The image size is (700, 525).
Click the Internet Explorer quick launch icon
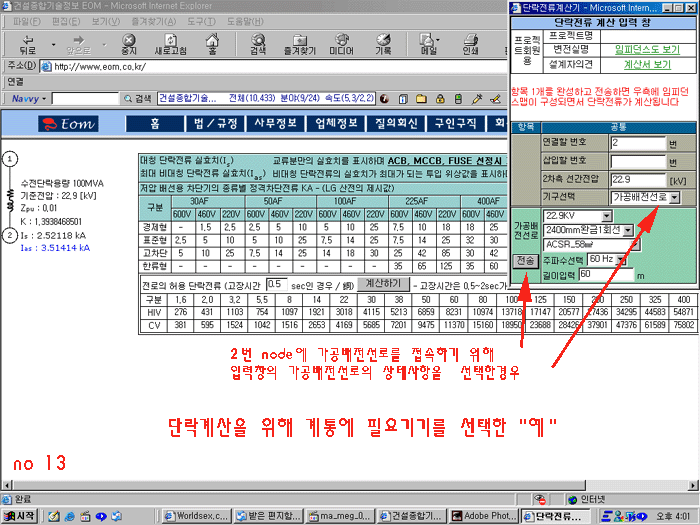click(x=70, y=516)
